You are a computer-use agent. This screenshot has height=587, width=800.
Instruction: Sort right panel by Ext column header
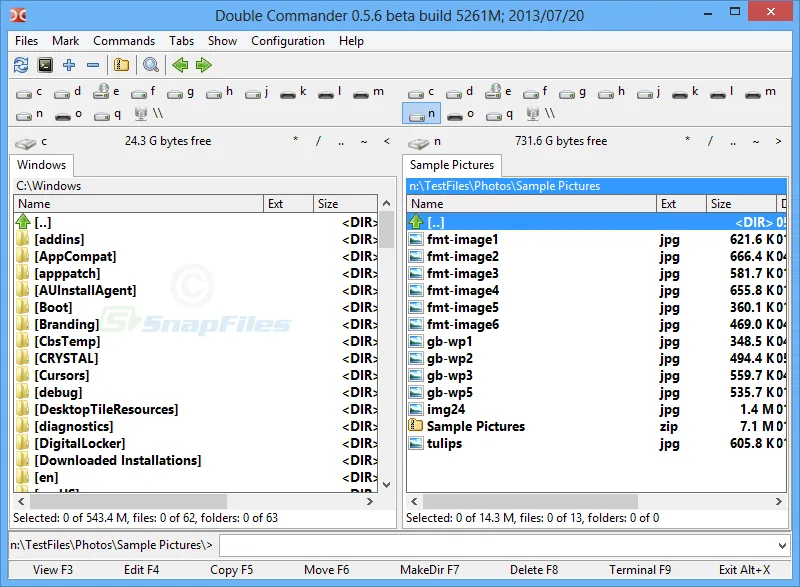coord(681,203)
